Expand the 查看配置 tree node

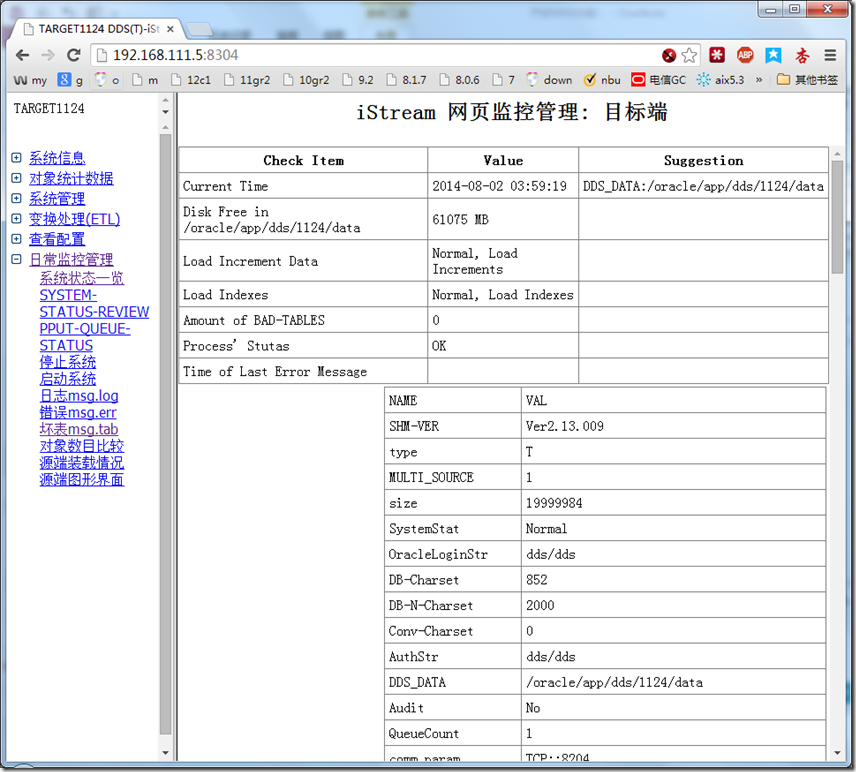pyautogui.click(x=16, y=239)
